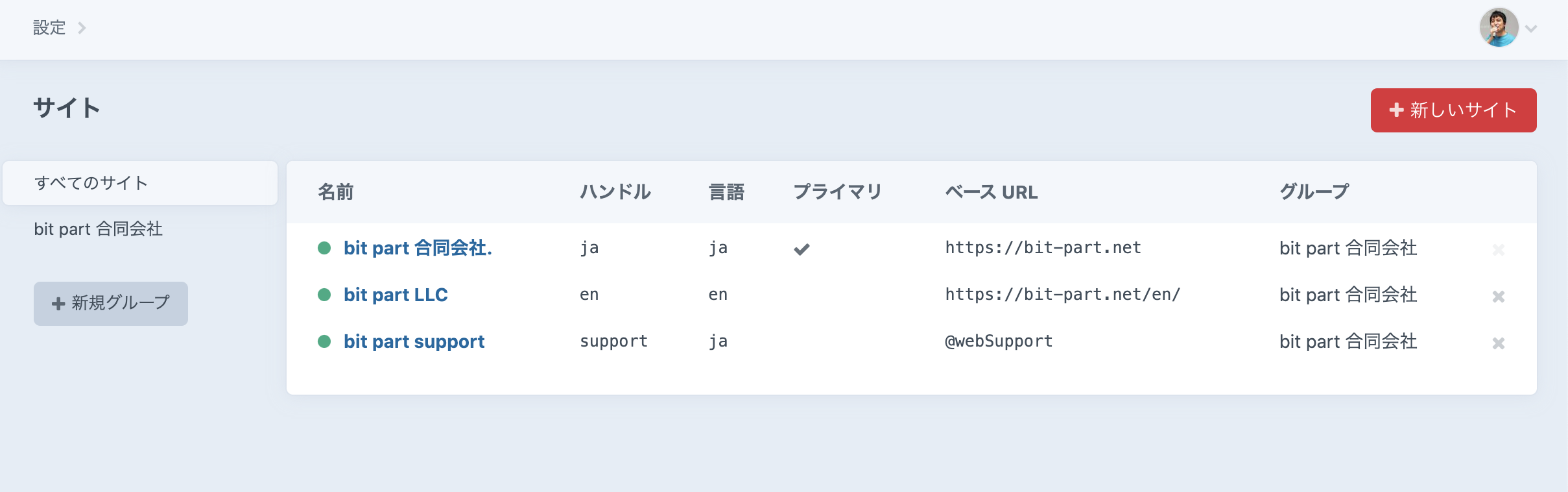
Task: Click the plus icon on 新規グループ
Action: [58, 303]
